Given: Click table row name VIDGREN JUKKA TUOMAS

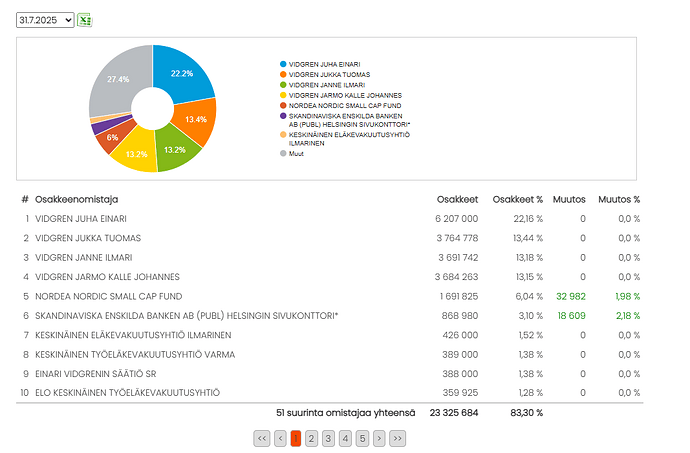Looking at the screenshot, I should 88,238.
